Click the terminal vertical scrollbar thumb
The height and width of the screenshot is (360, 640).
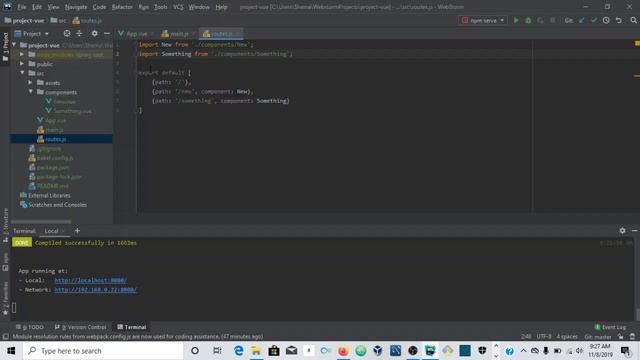[638, 314]
